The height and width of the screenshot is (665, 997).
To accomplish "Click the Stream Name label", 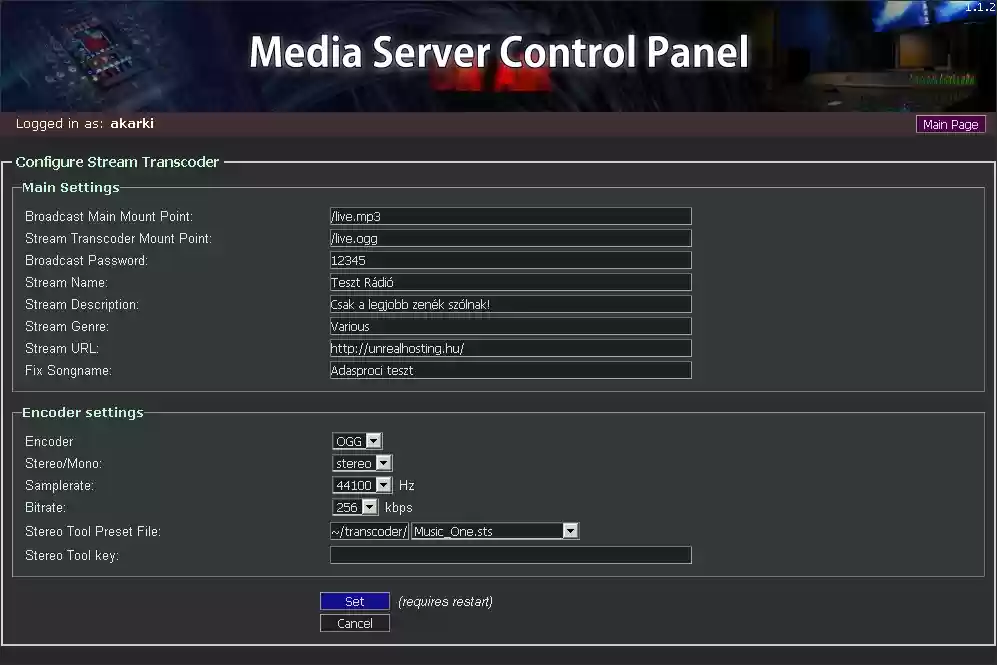I will coord(66,282).
